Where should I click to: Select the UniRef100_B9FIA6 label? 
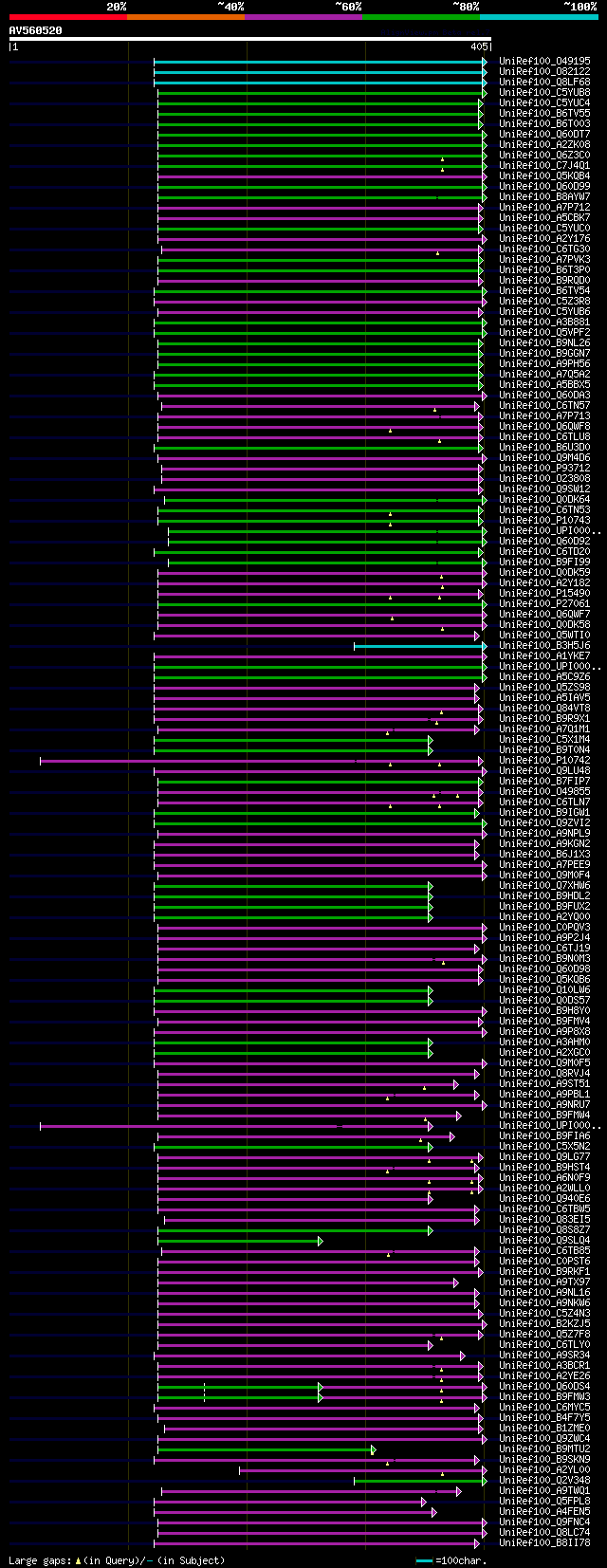(544, 1136)
